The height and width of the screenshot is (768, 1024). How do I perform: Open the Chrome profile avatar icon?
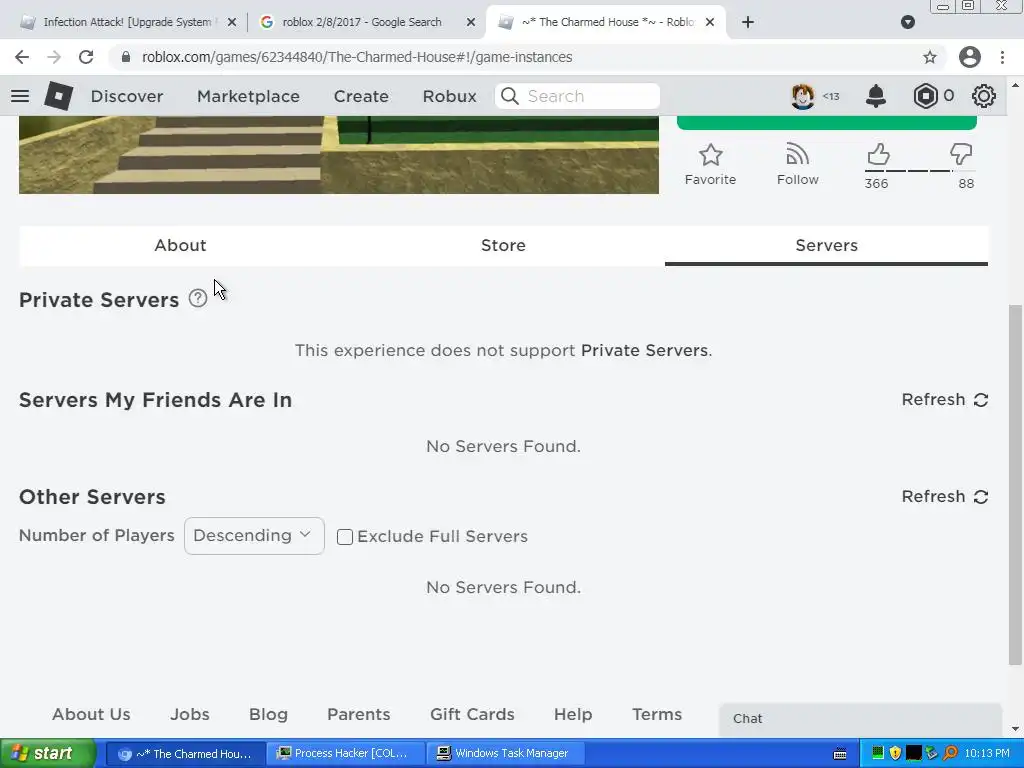point(970,57)
